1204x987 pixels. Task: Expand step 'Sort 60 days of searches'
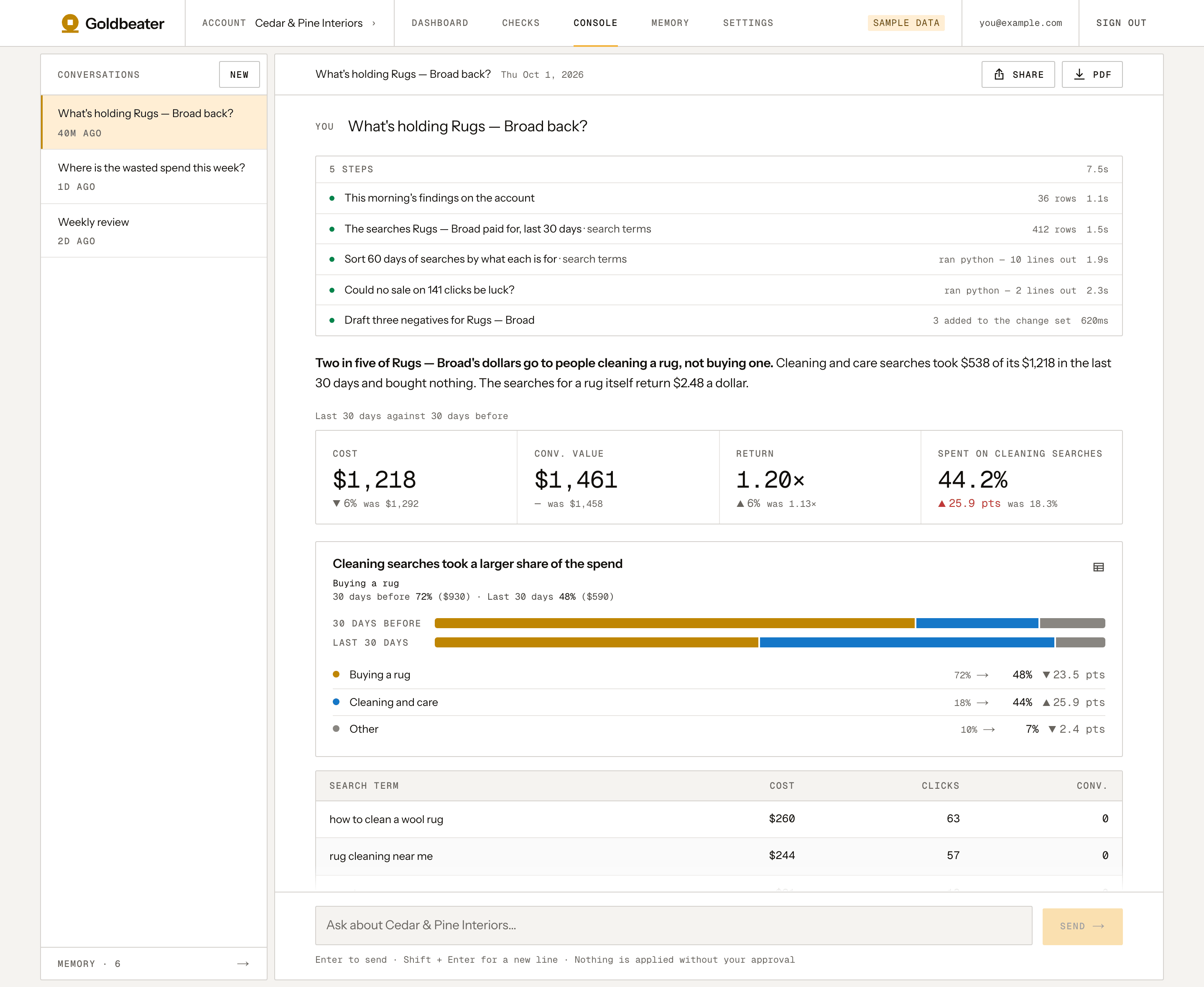[718, 259]
